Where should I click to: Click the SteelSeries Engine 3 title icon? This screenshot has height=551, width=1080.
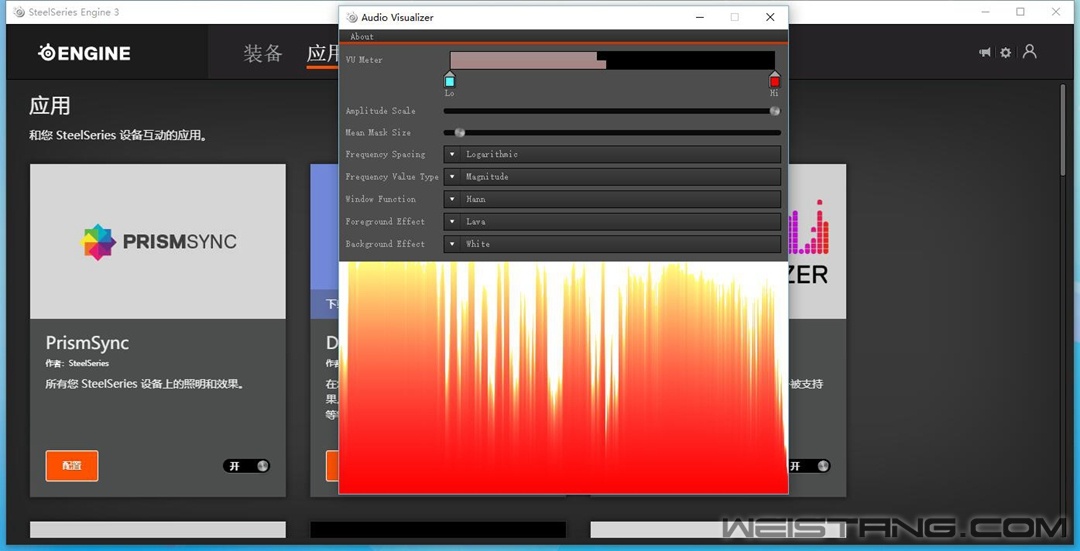click(19, 12)
